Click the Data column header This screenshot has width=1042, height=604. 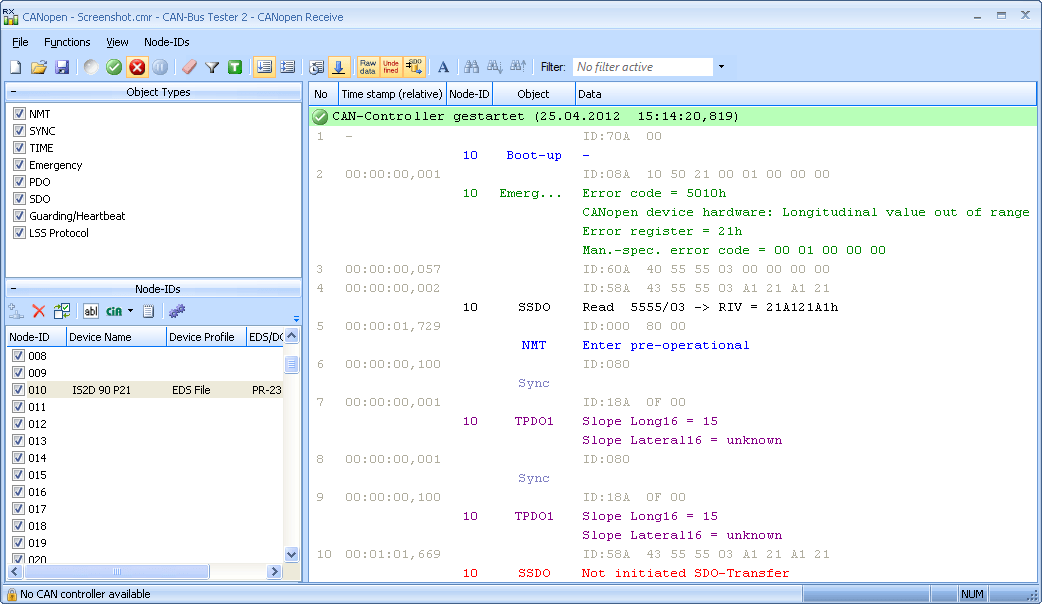coord(805,94)
